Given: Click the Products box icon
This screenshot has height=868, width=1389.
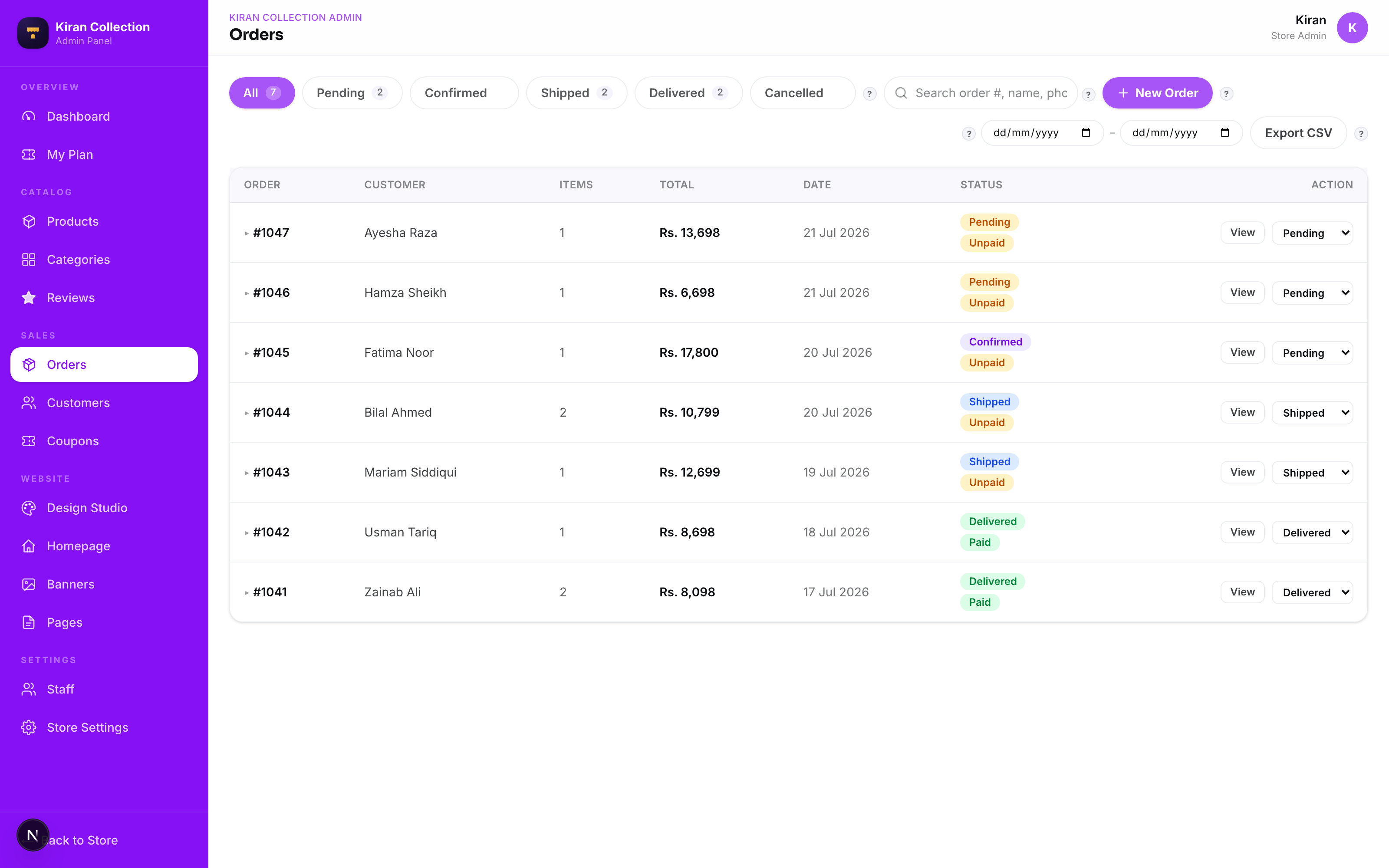Looking at the screenshot, I should (x=29, y=222).
